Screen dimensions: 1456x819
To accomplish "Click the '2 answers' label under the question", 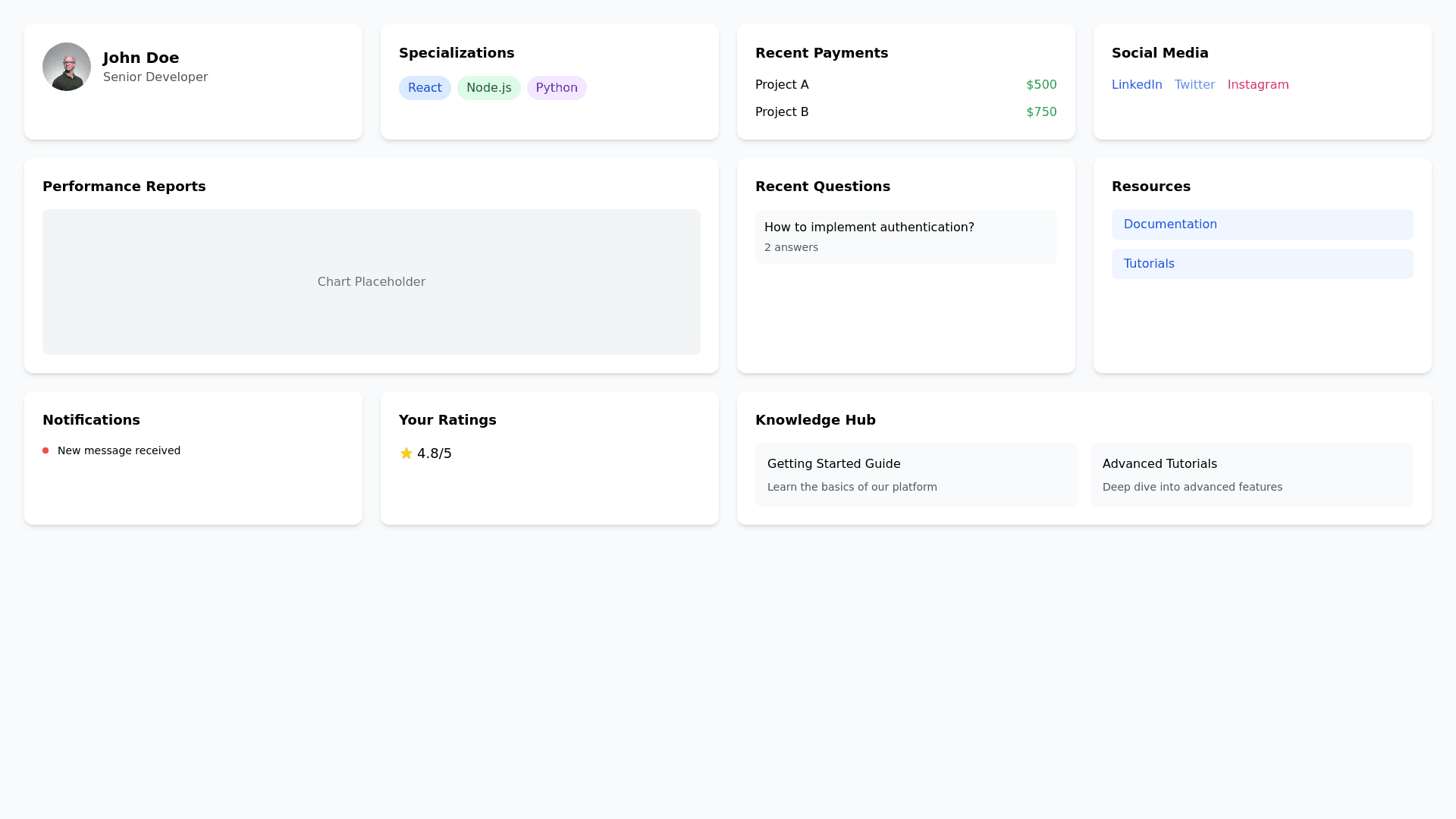I will pos(791,247).
